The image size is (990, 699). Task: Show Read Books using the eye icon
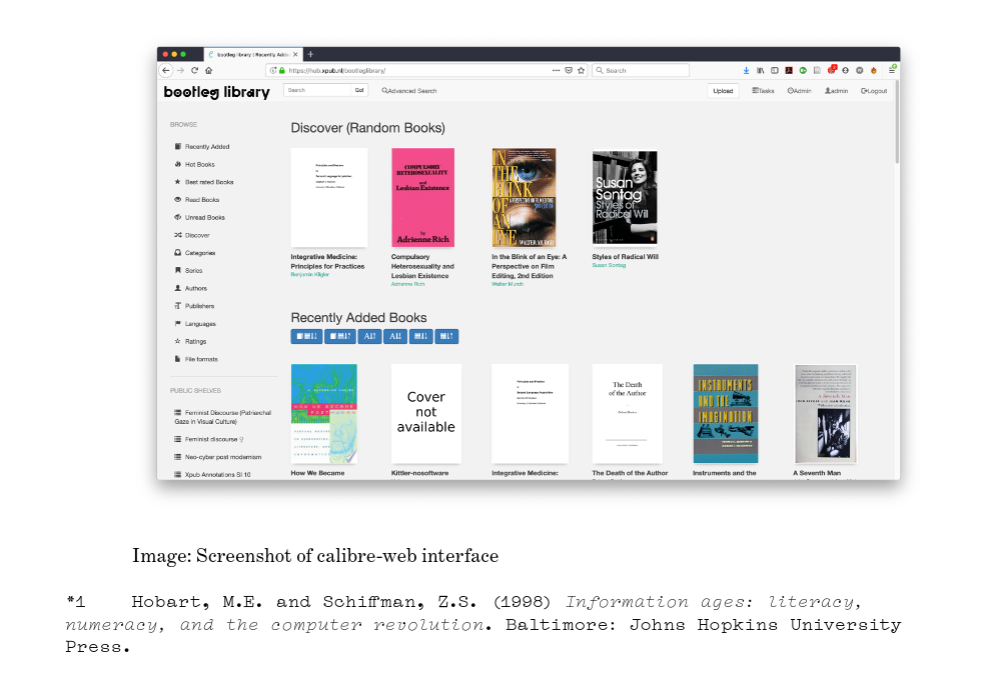(178, 200)
